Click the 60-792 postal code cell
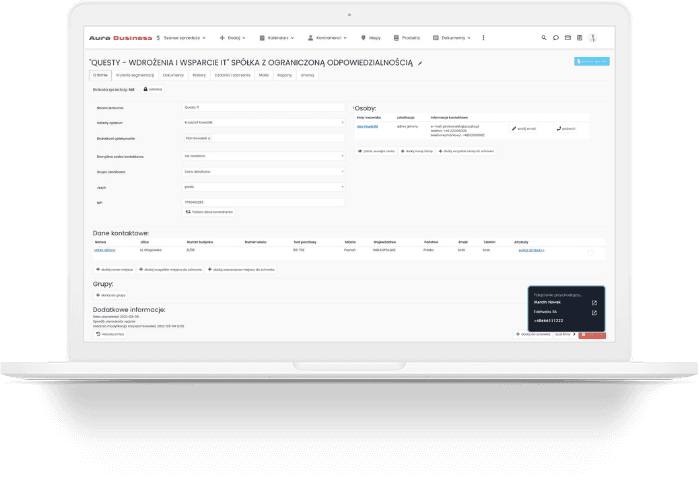 pos(299,250)
